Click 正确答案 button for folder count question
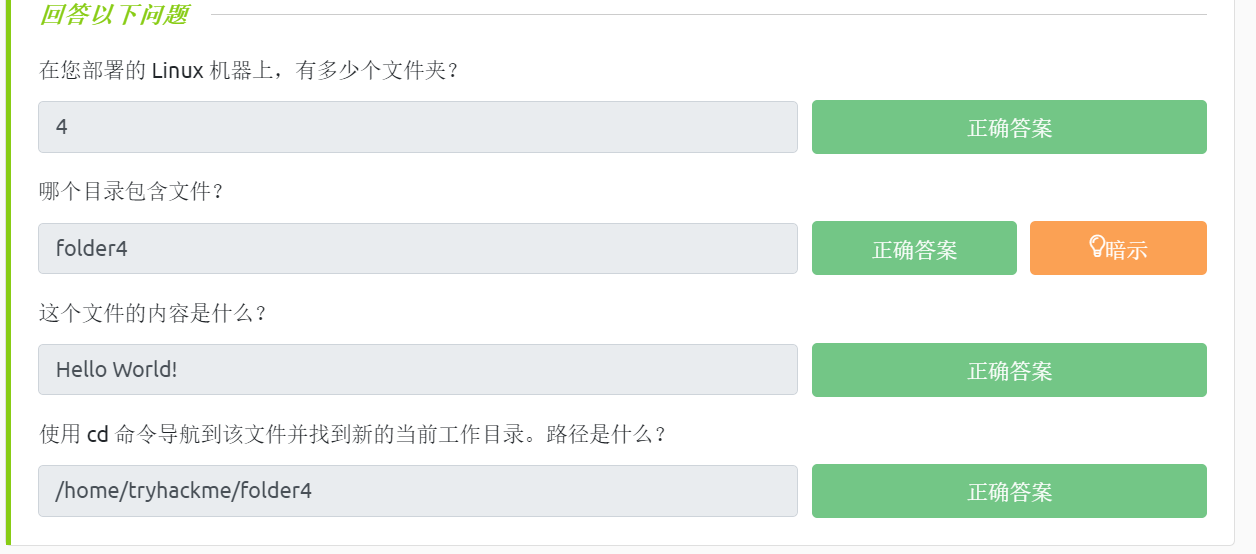Viewport: 1256px width, 554px height. [x=1009, y=127]
